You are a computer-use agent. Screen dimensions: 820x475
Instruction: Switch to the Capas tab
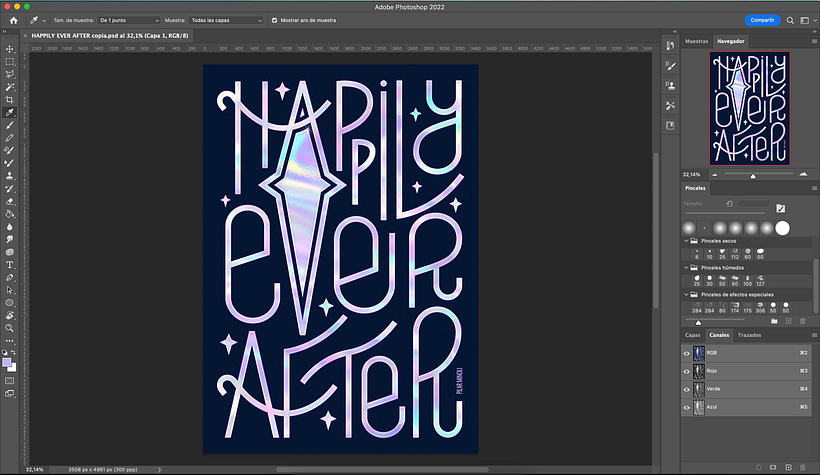[692, 335]
